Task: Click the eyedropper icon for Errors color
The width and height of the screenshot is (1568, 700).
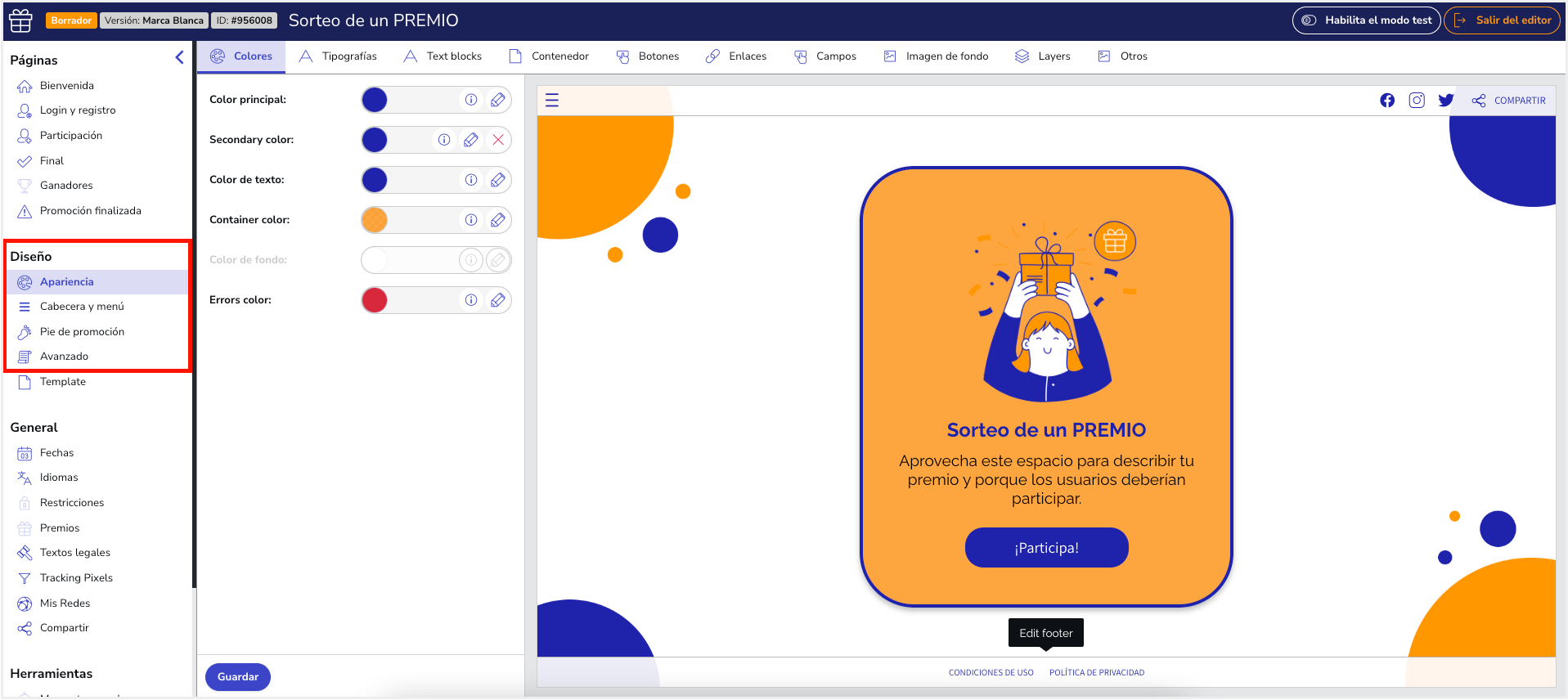Action: 497,300
